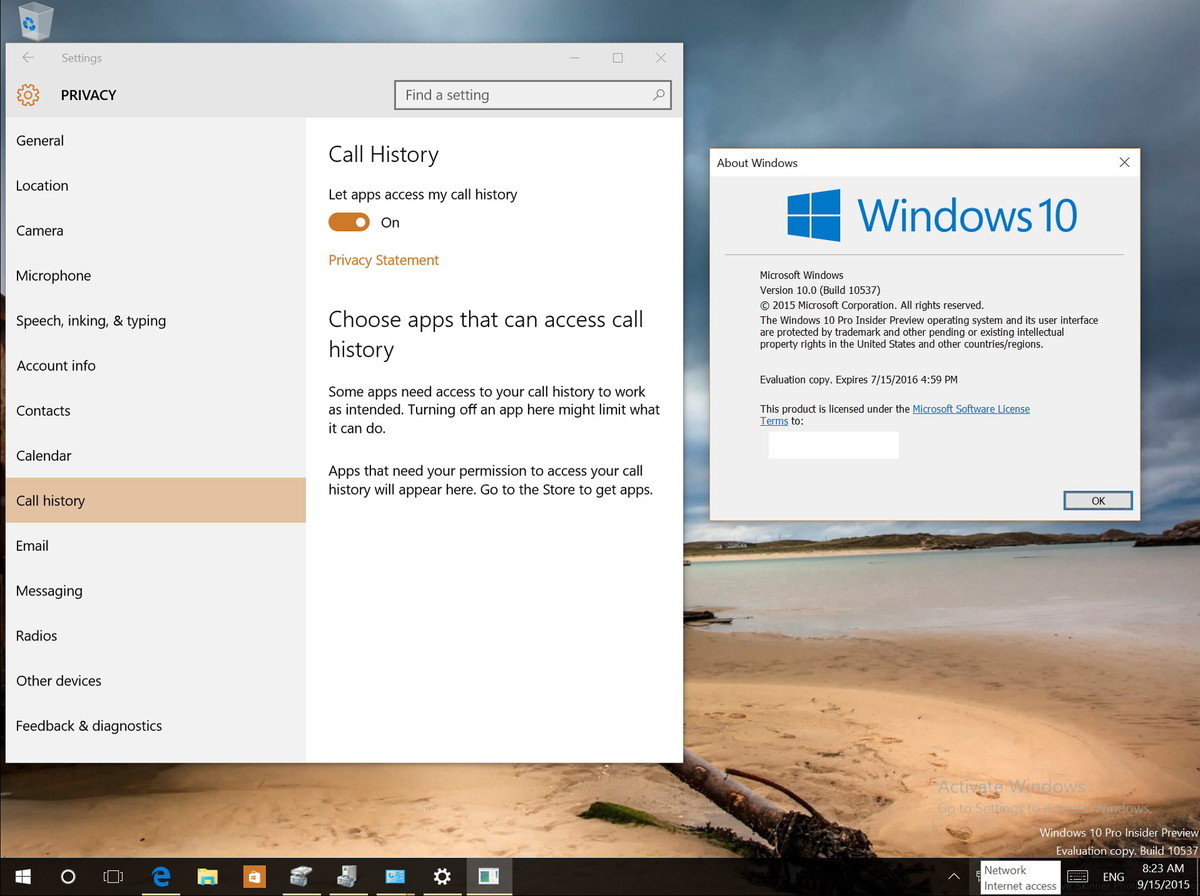
Task: Click the ENG language indicator
Action: coord(1113,877)
